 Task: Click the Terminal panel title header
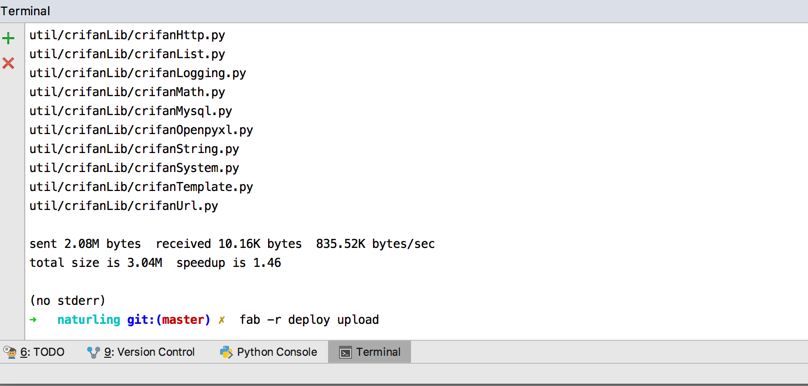tap(25, 11)
